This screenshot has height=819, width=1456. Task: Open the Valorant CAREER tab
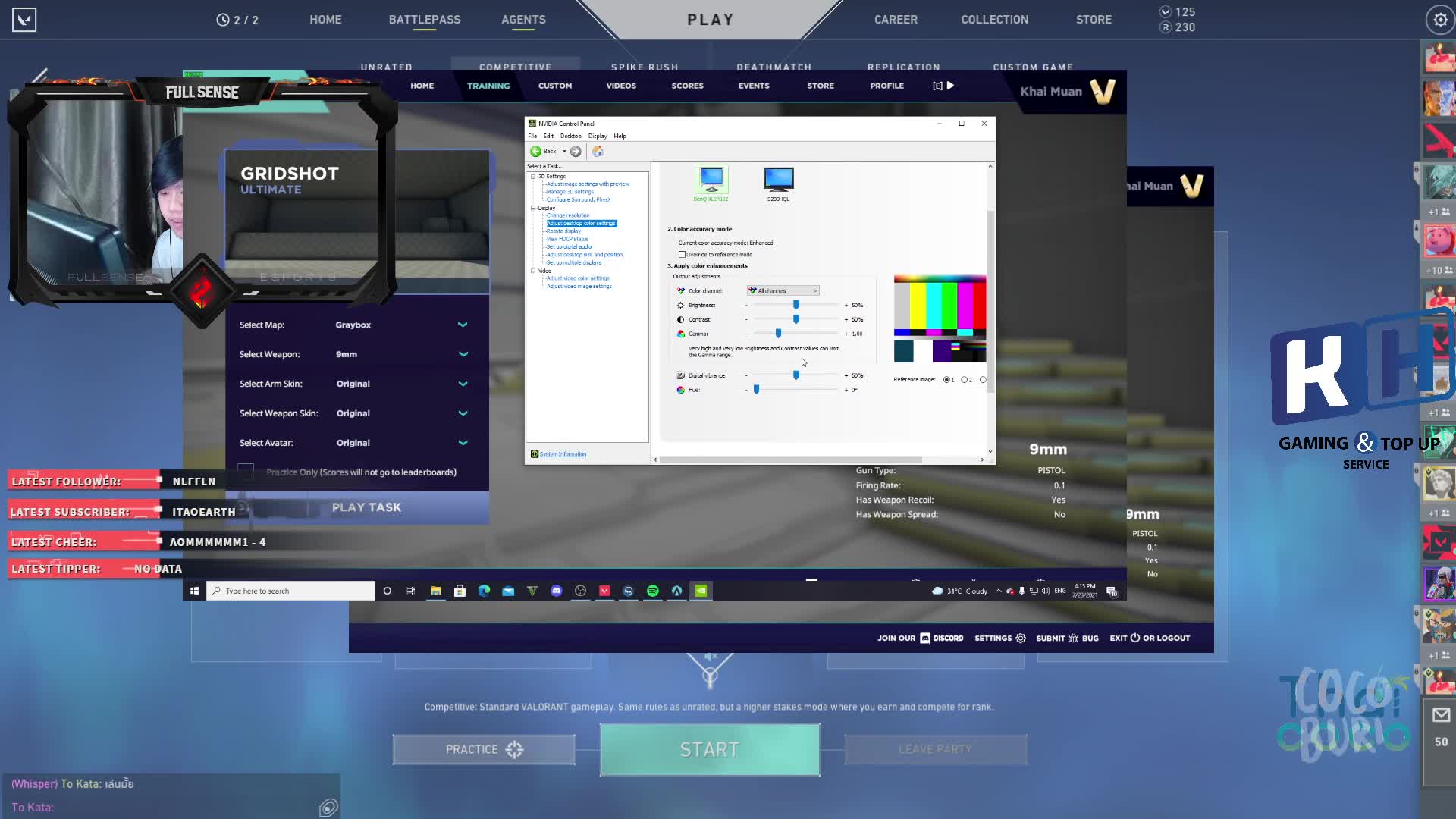pyautogui.click(x=896, y=20)
